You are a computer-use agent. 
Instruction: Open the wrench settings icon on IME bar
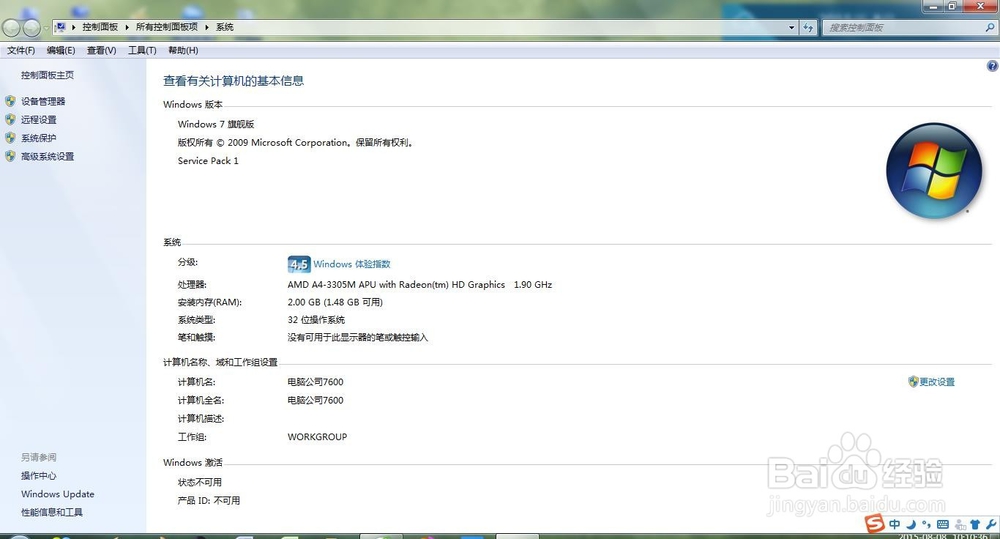coord(990,525)
